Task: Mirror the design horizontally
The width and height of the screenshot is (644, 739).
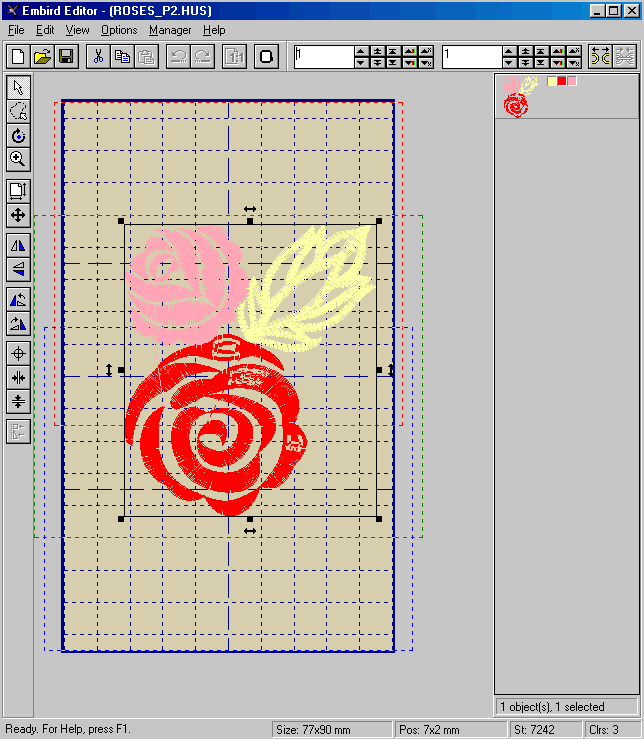Action: [x=18, y=245]
